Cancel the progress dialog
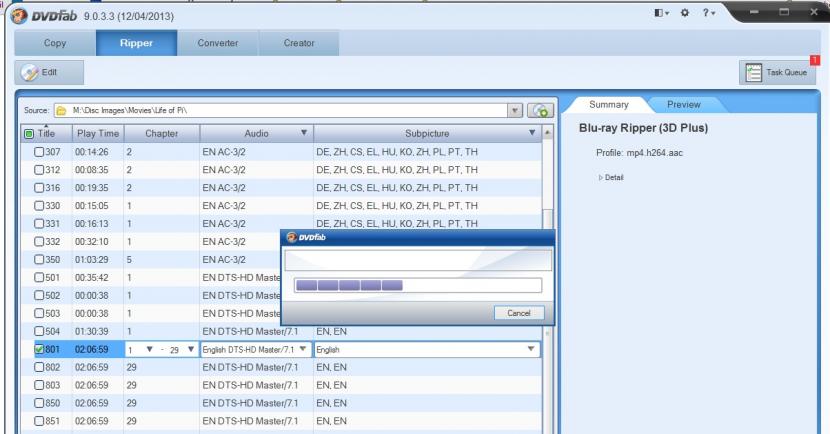 point(519,313)
